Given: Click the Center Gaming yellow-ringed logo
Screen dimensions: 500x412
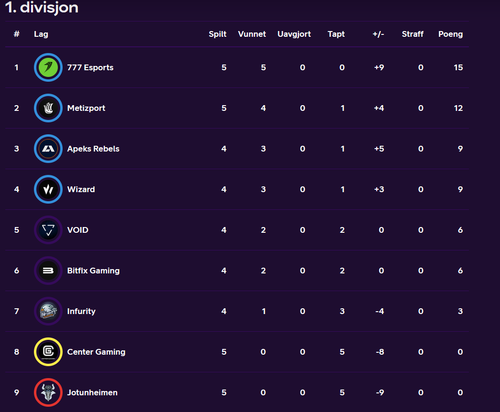Looking at the screenshot, I should point(48,352).
